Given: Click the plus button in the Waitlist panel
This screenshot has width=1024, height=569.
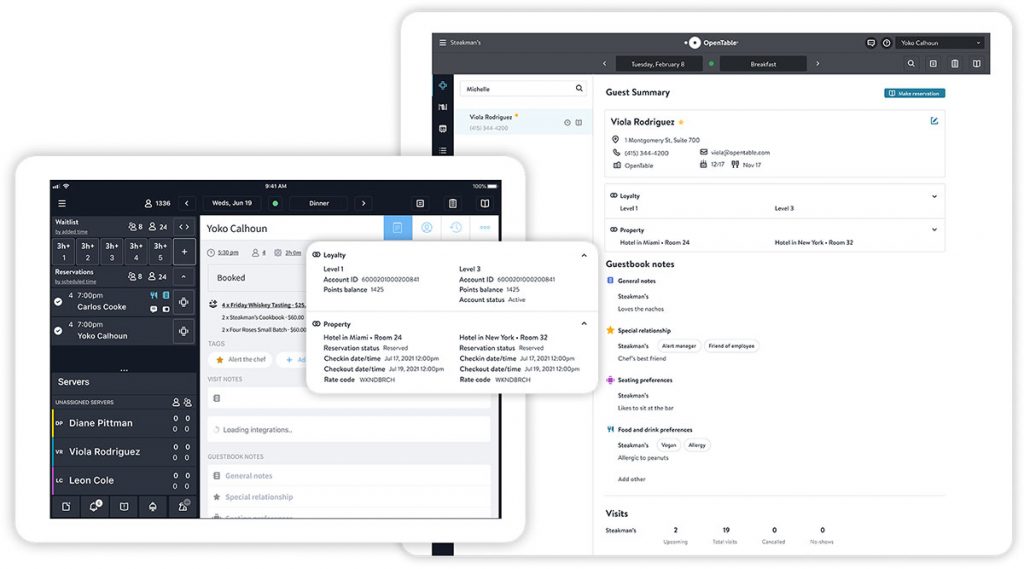Looking at the screenshot, I should (x=184, y=252).
